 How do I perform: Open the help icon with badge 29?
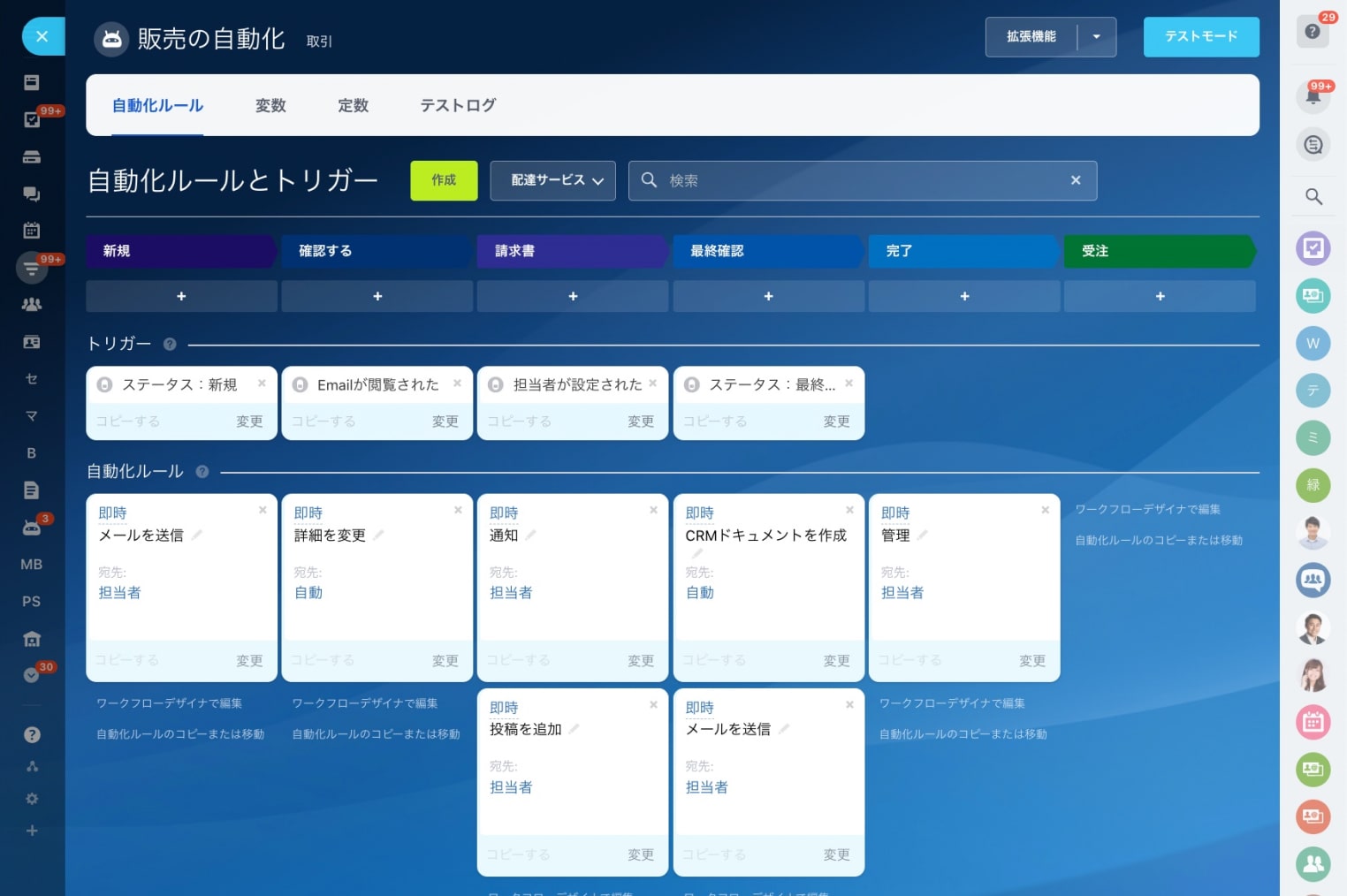[1313, 32]
